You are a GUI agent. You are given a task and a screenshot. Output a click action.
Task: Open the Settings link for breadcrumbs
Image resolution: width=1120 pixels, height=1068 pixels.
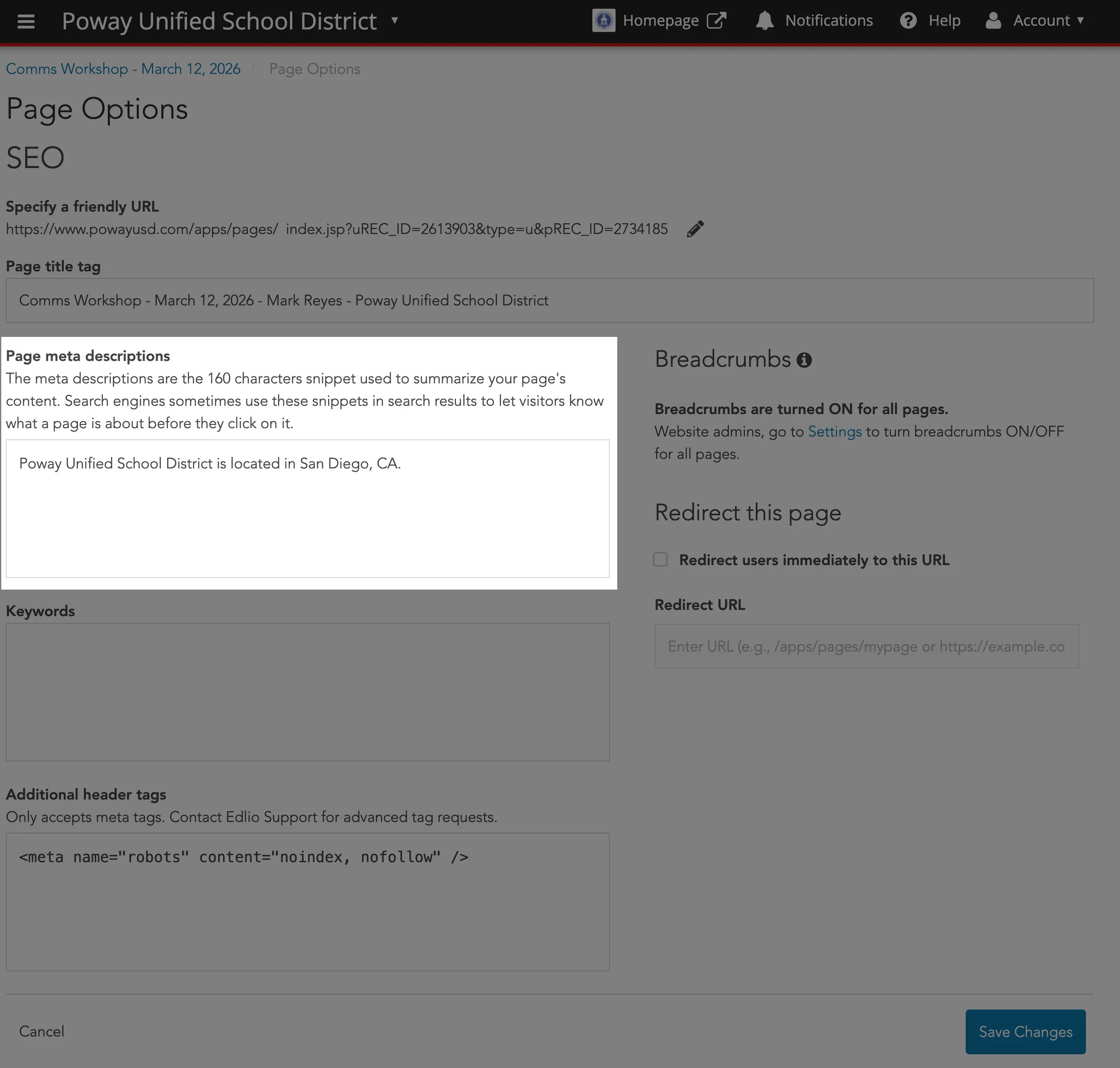point(834,432)
